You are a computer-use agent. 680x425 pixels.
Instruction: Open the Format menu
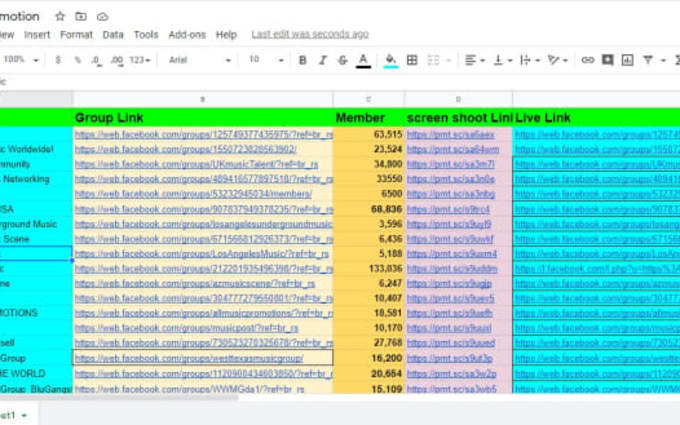point(76,35)
